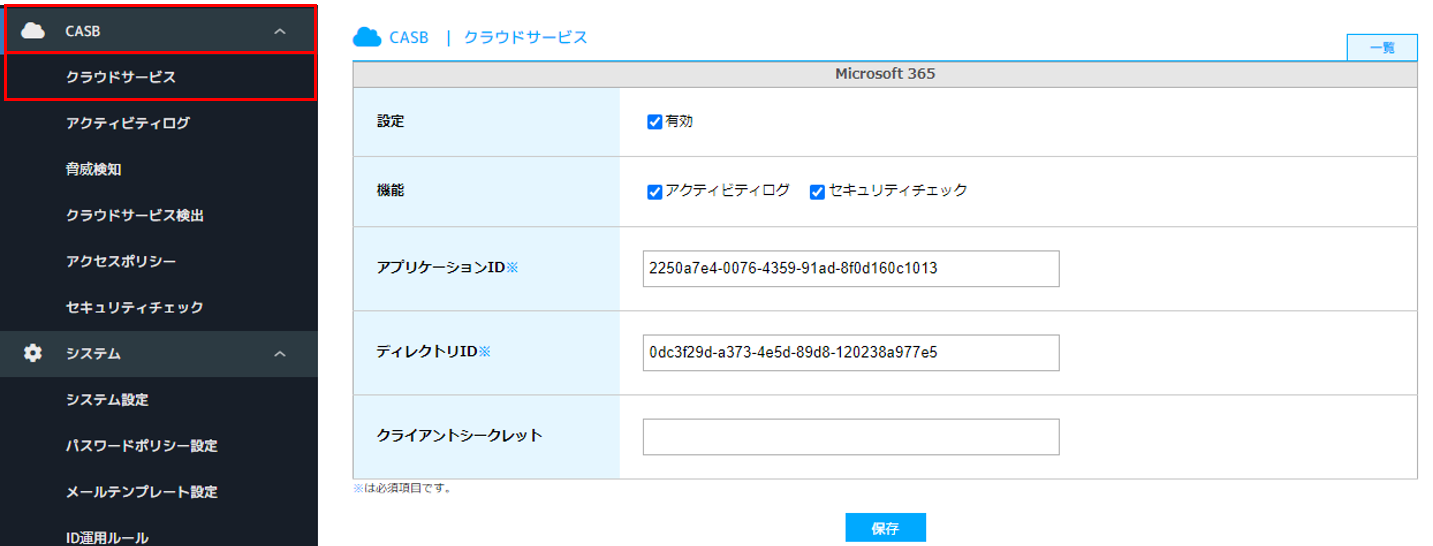The height and width of the screenshot is (546, 1433).
Task: Click the クライアントシークレット input field
Action: 851,436
